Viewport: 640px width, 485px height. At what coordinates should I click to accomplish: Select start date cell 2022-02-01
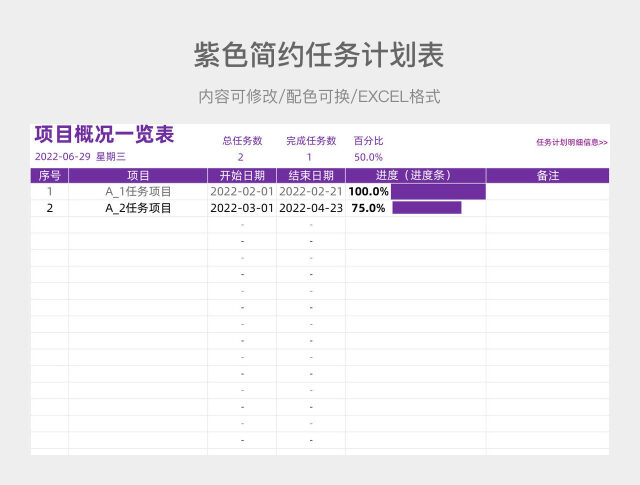[x=242, y=191]
